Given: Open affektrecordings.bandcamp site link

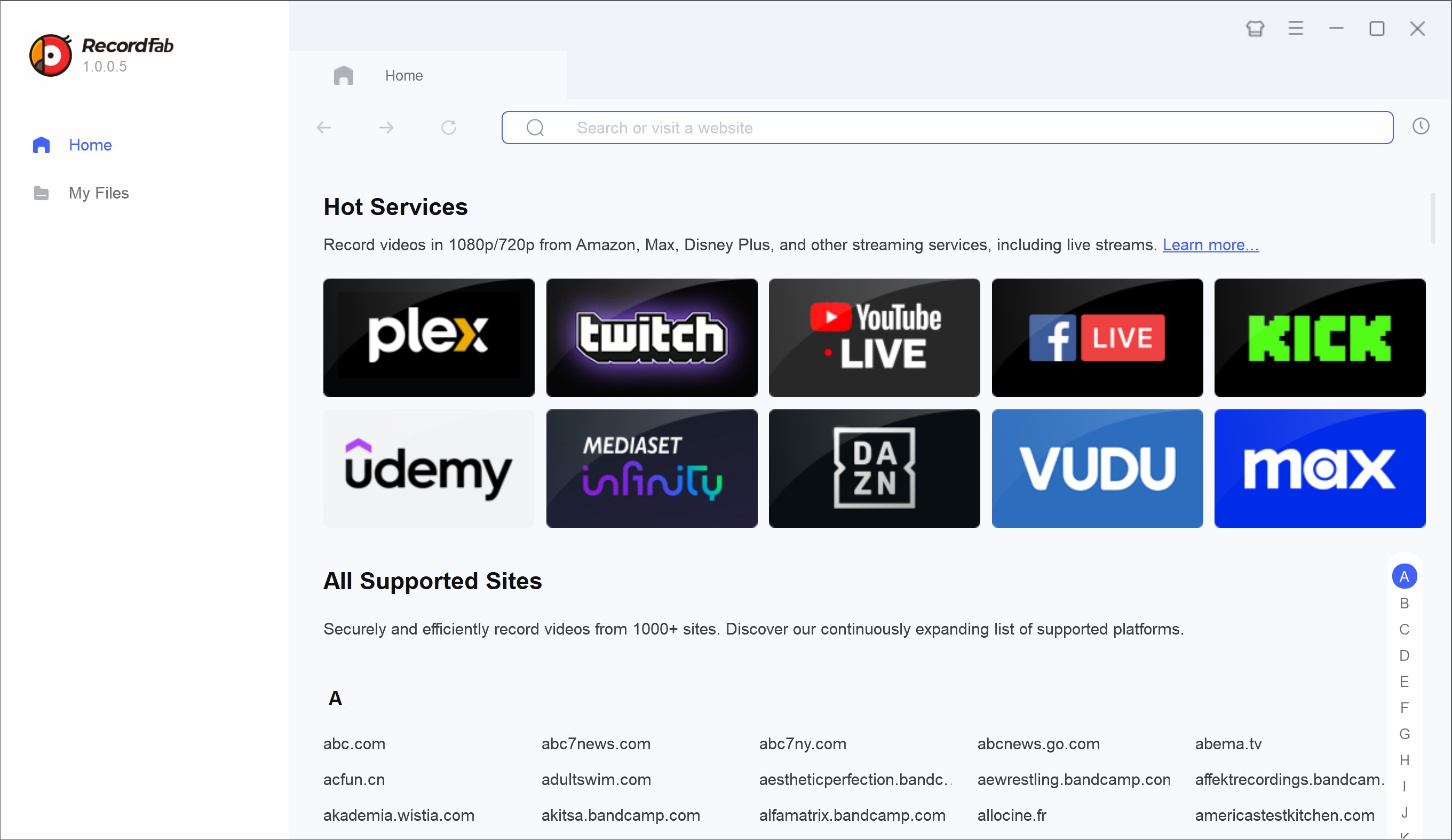Looking at the screenshot, I should point(1290,780).
